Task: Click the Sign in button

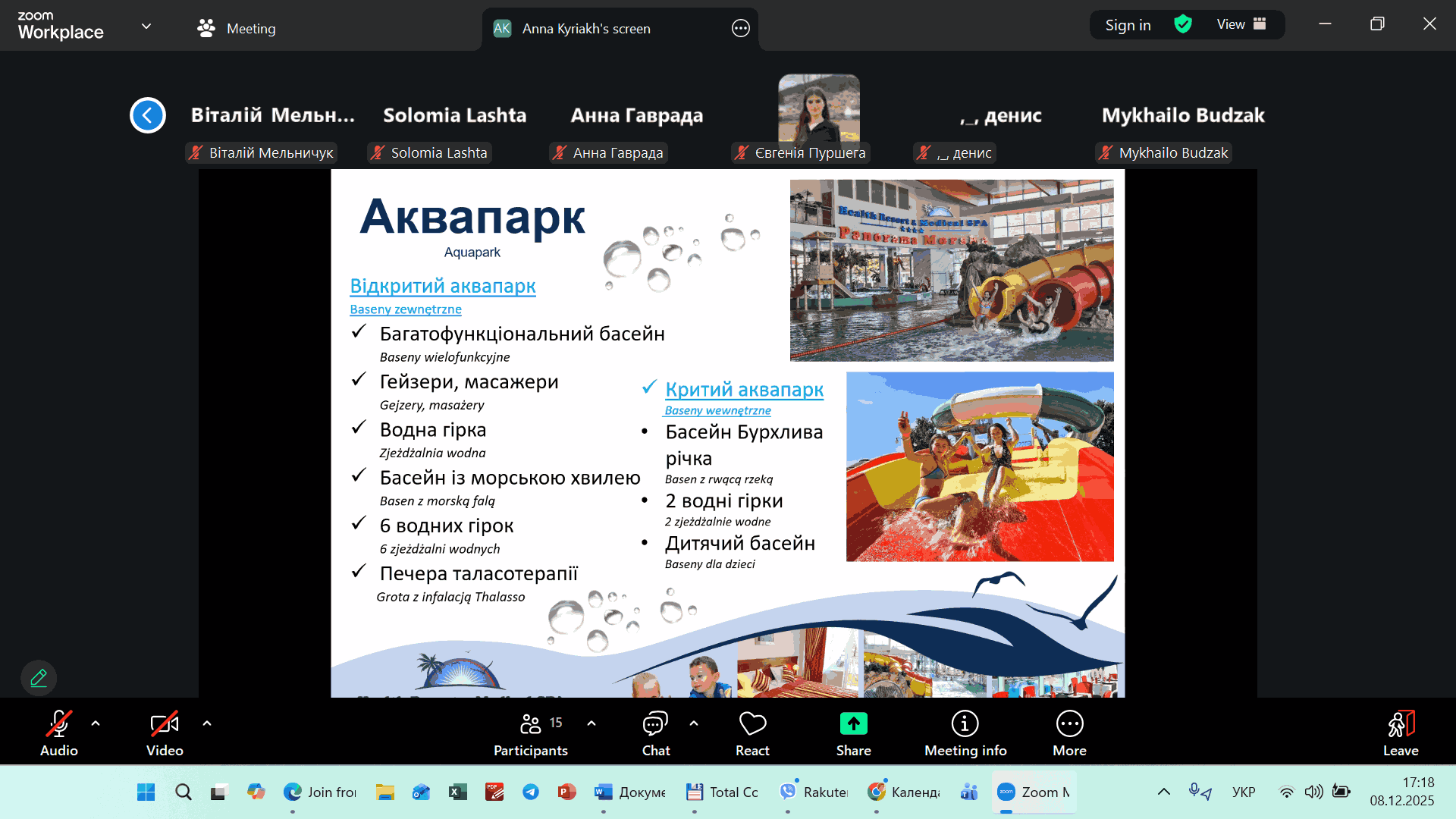Action: click(1128, 25)
